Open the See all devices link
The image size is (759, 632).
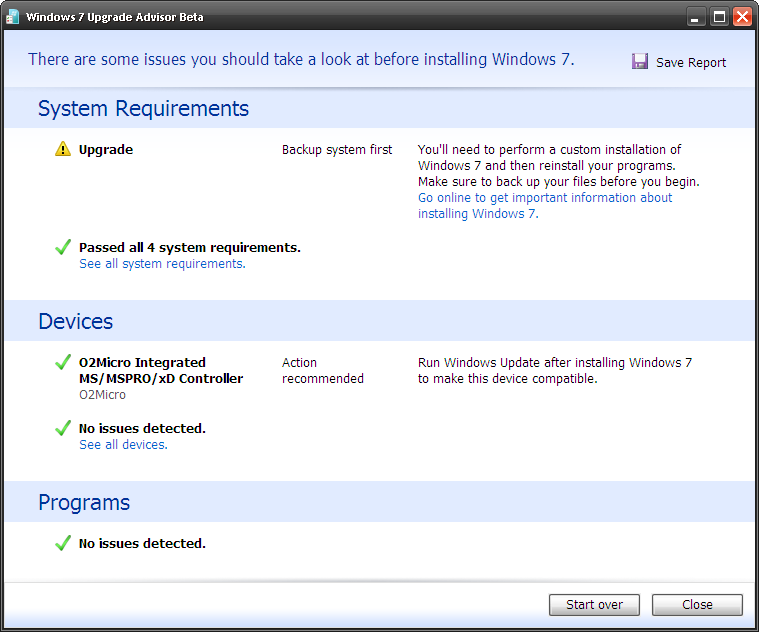(x=123, y=445)
